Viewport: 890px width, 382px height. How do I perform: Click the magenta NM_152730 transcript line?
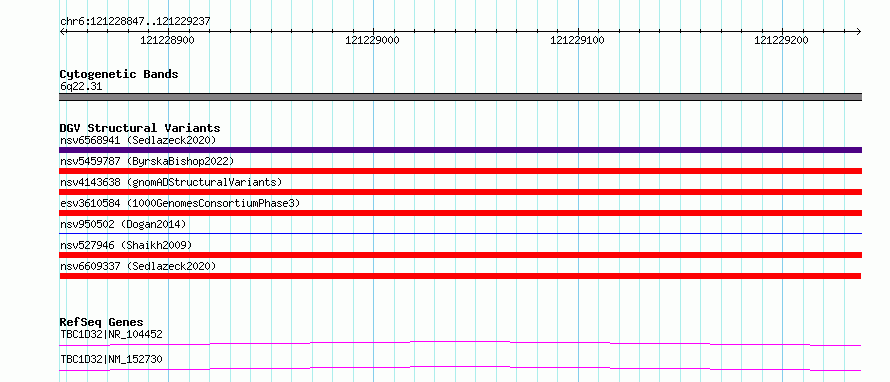pos(460,368)
